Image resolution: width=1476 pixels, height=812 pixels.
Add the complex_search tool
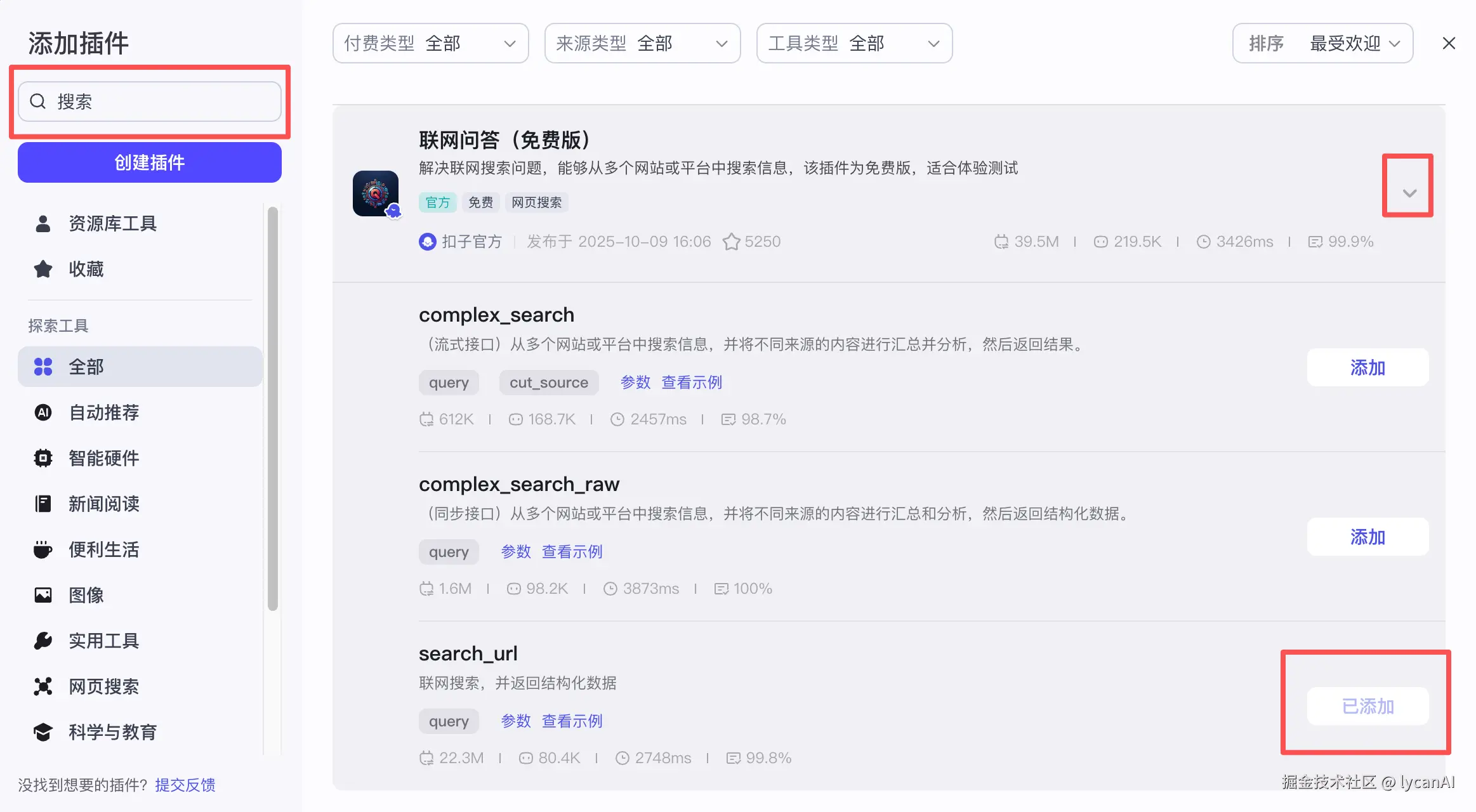1367,367
